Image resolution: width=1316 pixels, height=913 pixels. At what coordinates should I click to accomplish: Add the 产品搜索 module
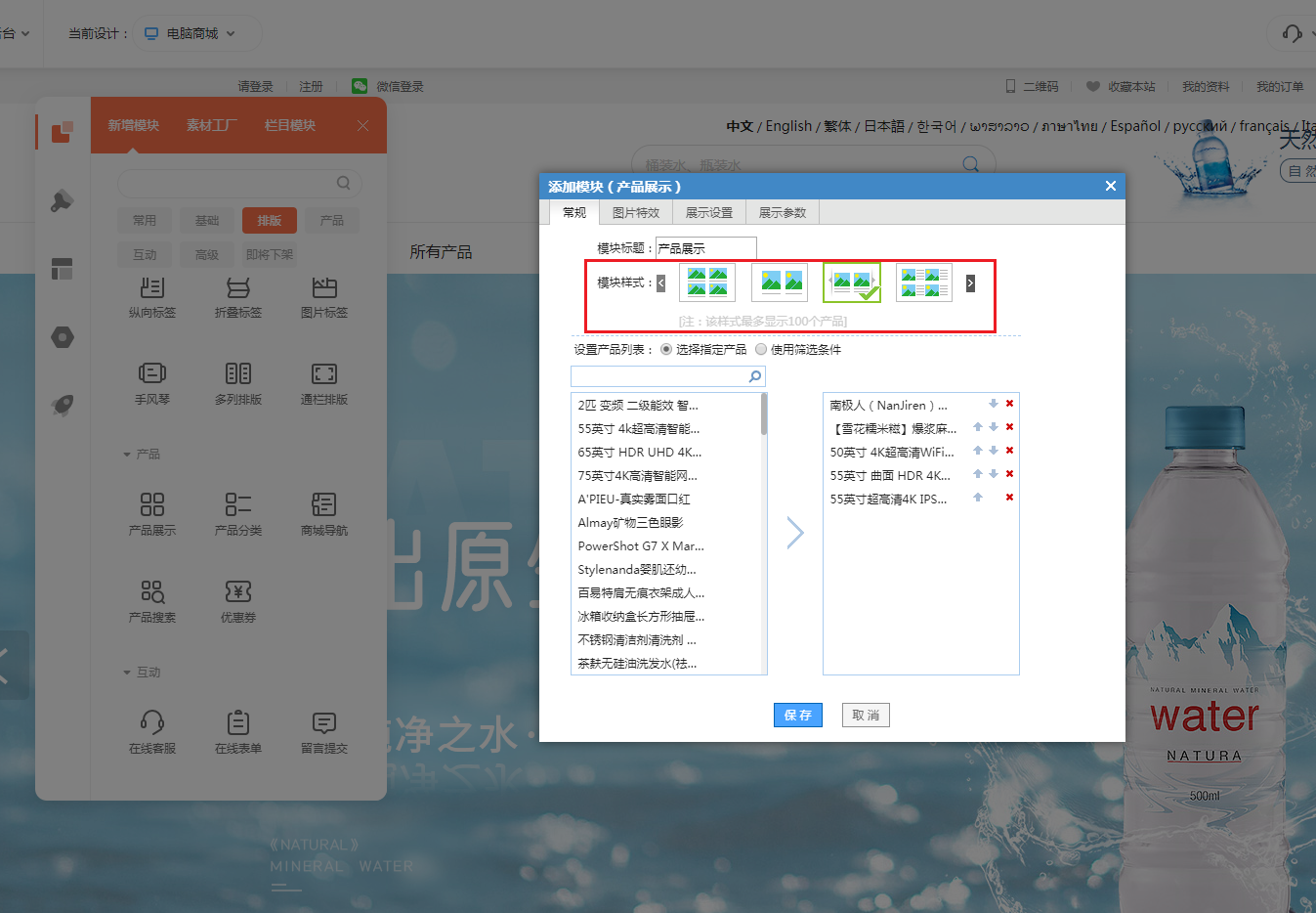[152, 602]
